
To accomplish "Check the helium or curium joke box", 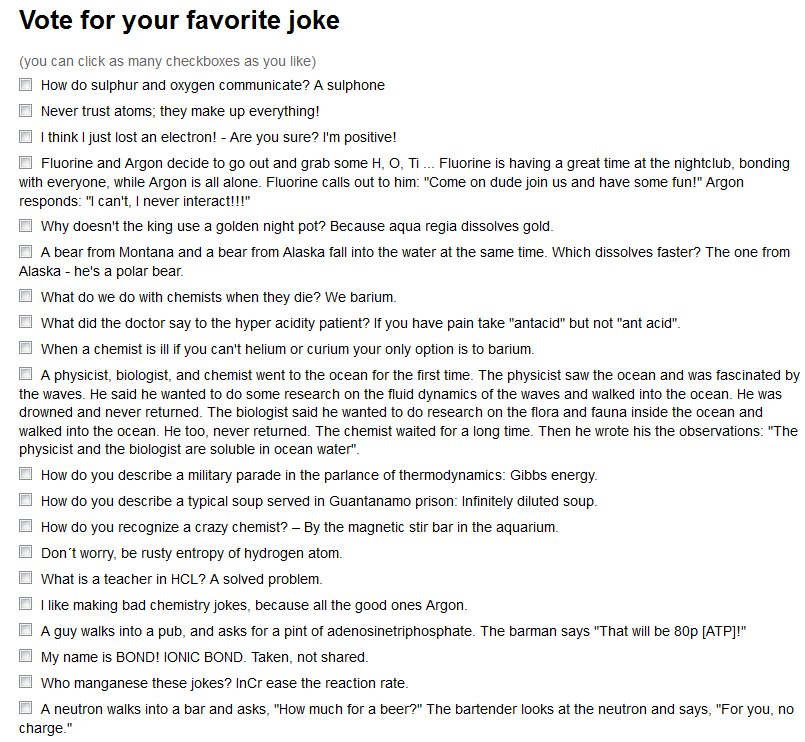I will click(x=26, y=348).
